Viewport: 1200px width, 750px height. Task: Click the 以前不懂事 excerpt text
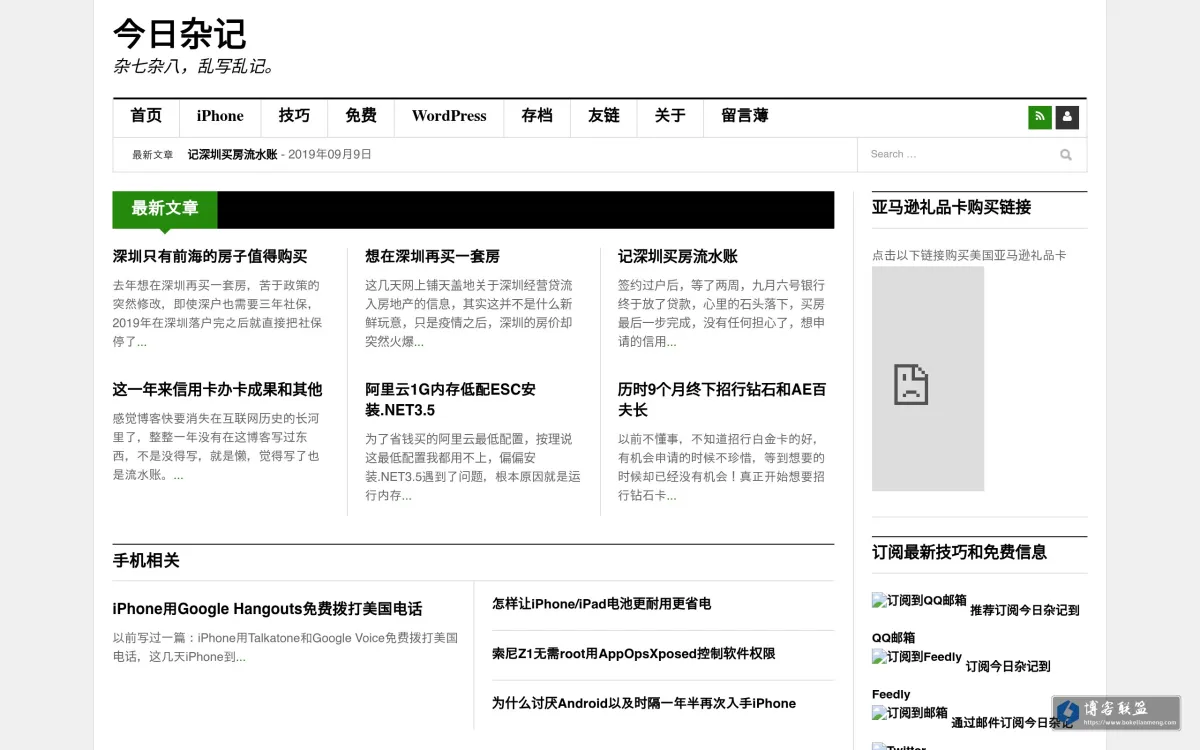[722, 466]
